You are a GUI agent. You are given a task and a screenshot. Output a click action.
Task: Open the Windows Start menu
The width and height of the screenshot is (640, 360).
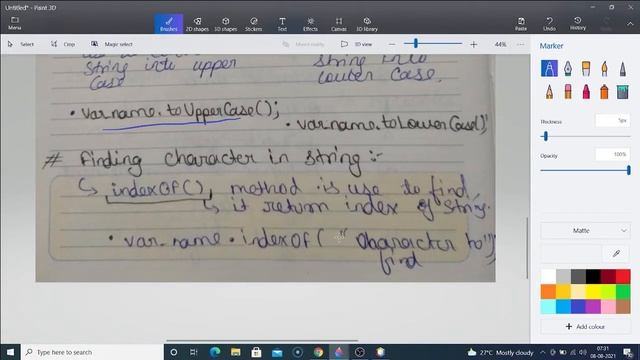point(10,352)
